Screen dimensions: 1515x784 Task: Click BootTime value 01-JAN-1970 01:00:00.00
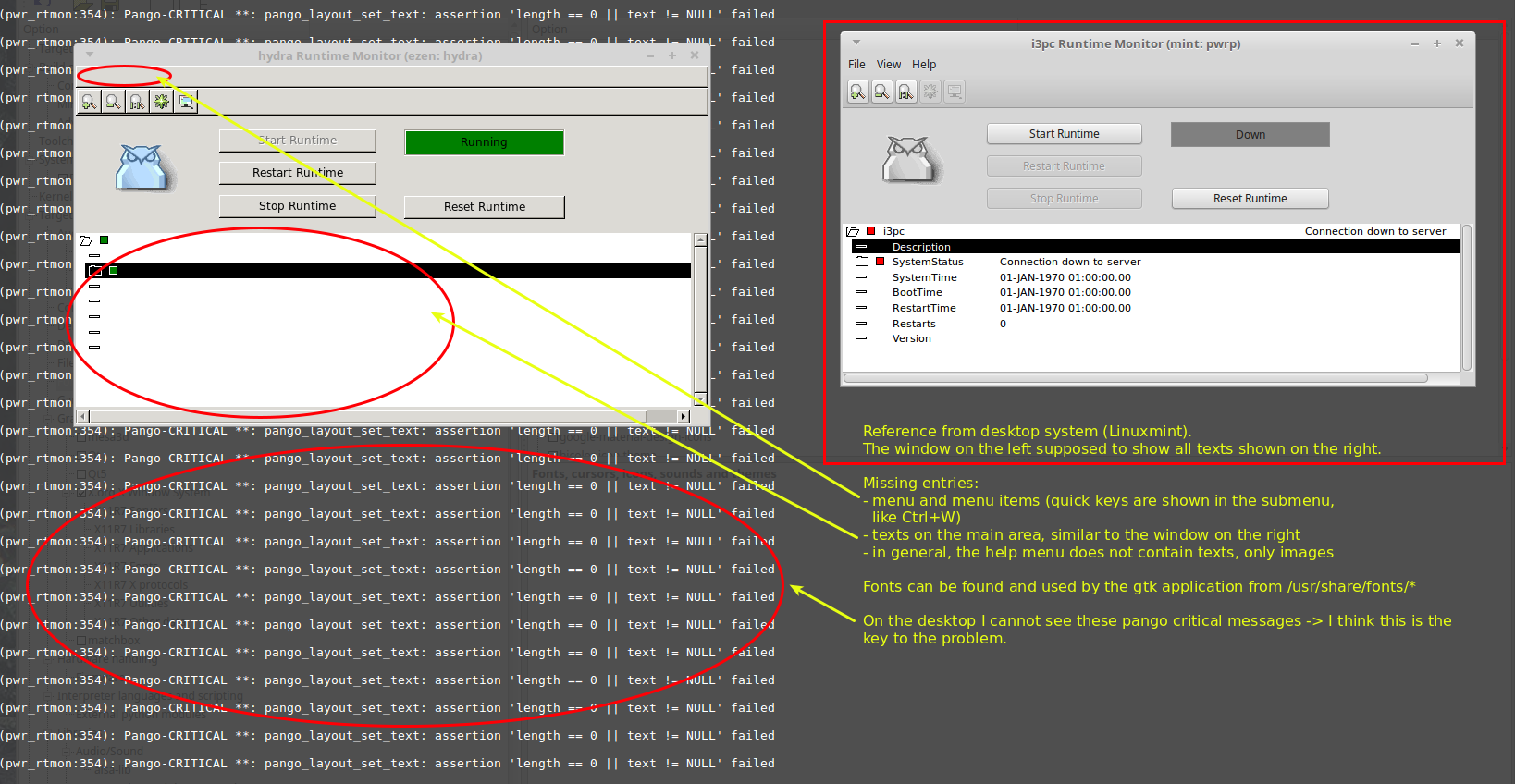(1065, 292)
